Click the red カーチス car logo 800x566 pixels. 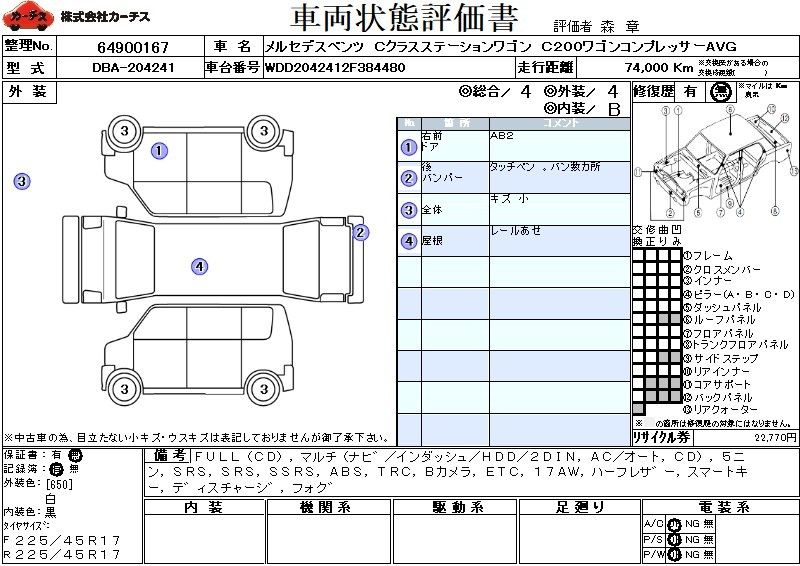point(28,16)
